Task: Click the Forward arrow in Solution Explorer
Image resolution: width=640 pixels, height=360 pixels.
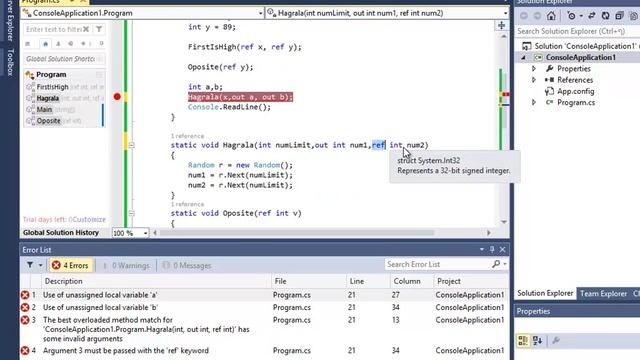Action: tap(537, 16)
